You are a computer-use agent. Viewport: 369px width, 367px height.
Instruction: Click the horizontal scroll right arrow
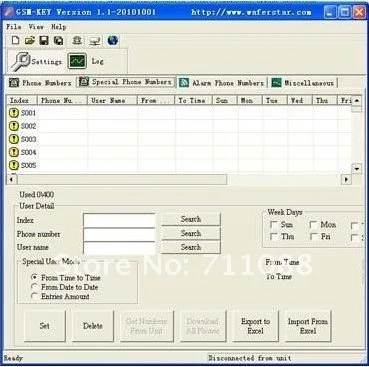346,180
